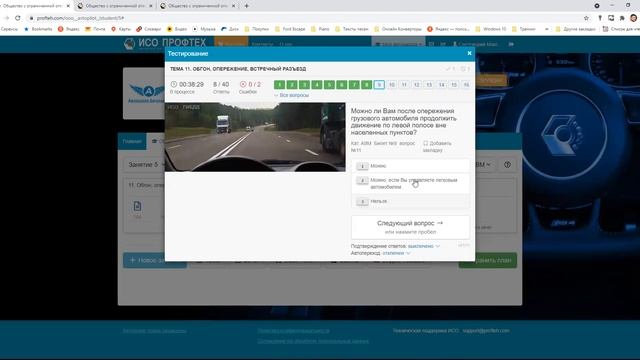Bookmark this page with the star icon

(587, 18)
